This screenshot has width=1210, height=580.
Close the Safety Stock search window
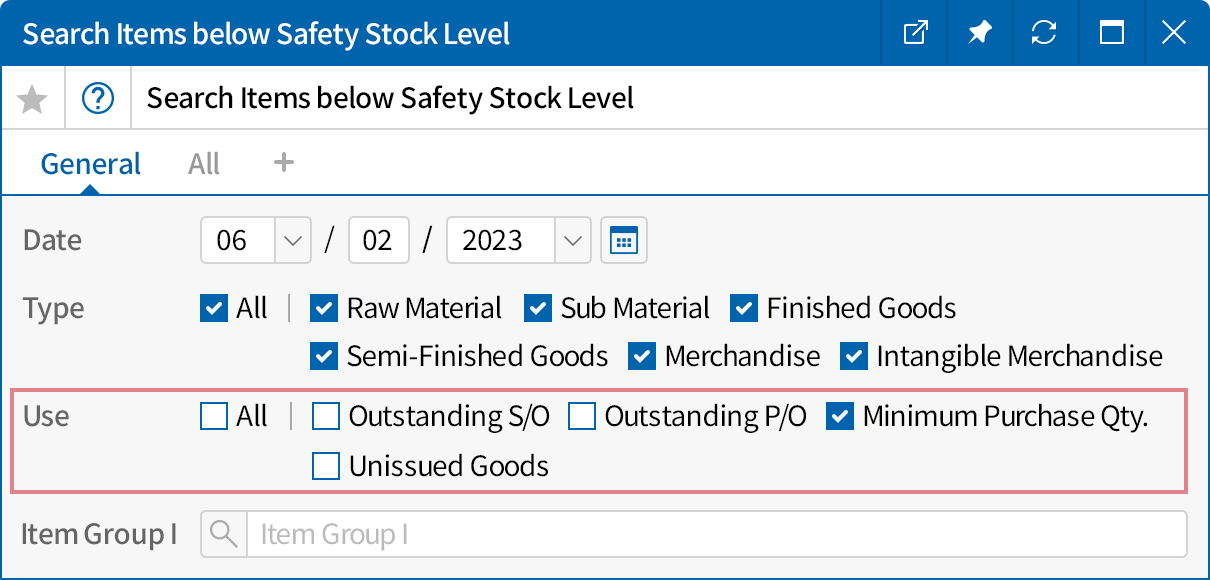point(1174,33)
